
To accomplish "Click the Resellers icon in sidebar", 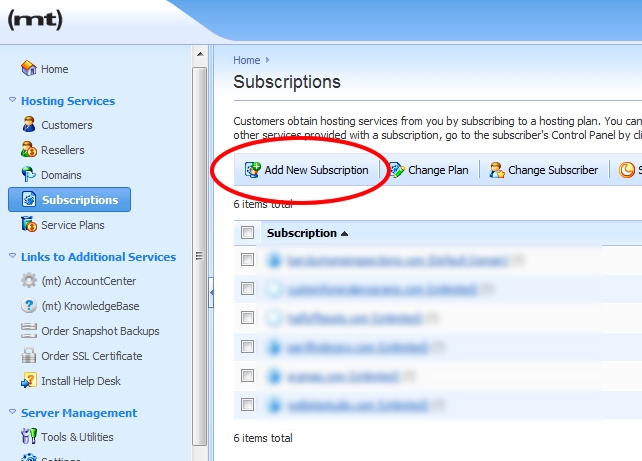I will 29,149.
